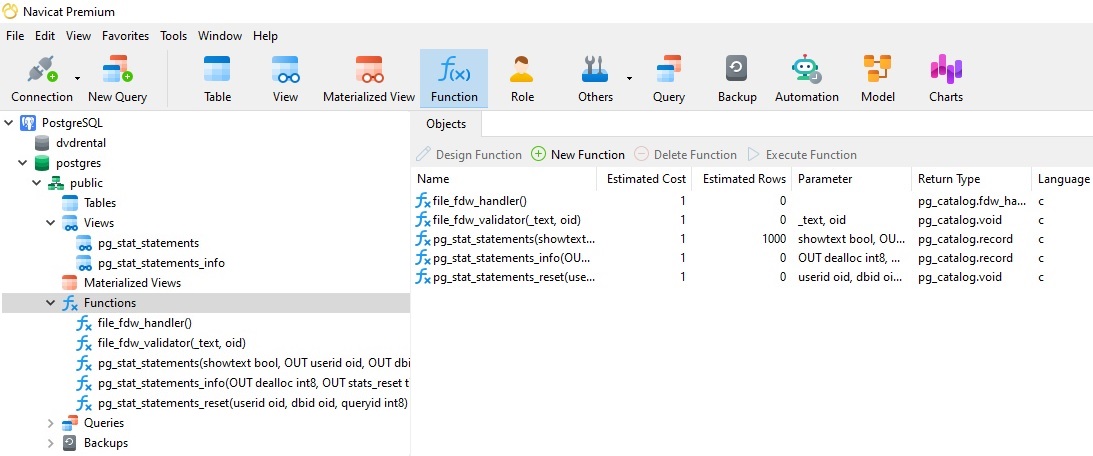This screenshot has height=456, width=1093.
Task: Create a New Query from toolbar
Action: point(117,78)
